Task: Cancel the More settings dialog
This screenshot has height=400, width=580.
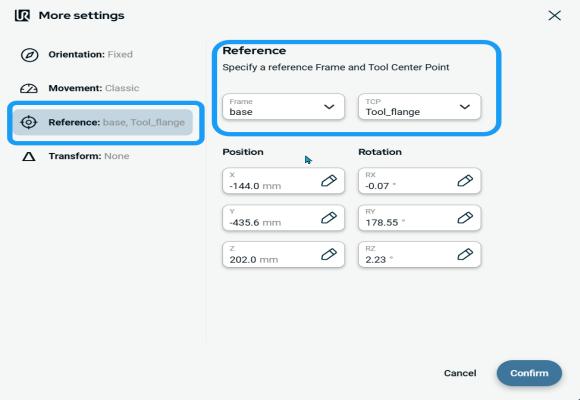Action: coord(460,373)
